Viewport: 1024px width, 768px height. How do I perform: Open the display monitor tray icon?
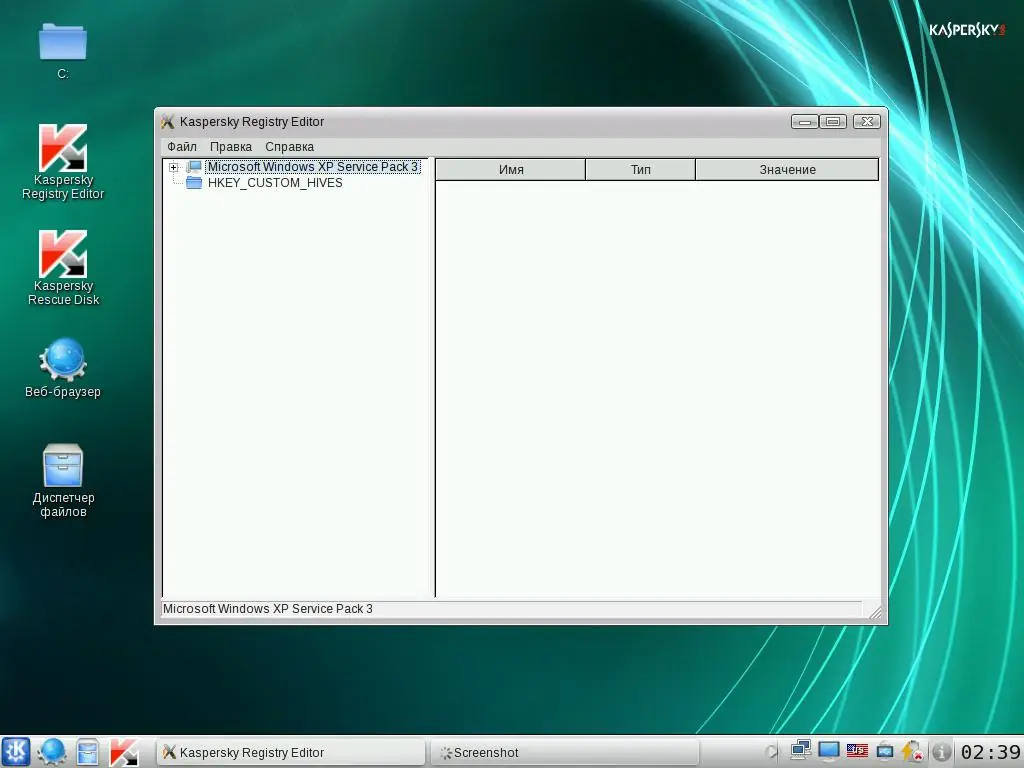click(x=829, y=751)
